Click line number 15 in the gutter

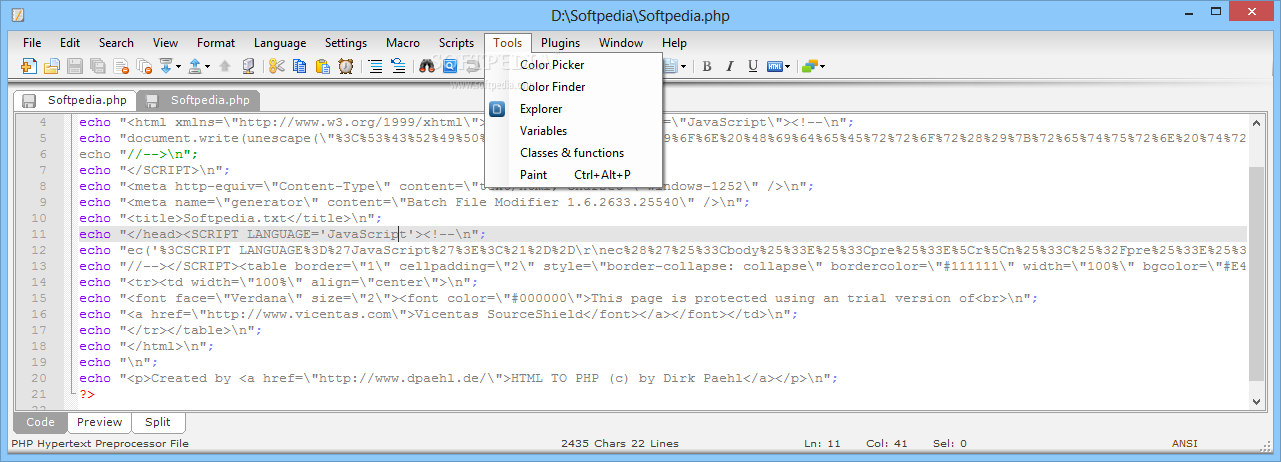pos(38,298)
